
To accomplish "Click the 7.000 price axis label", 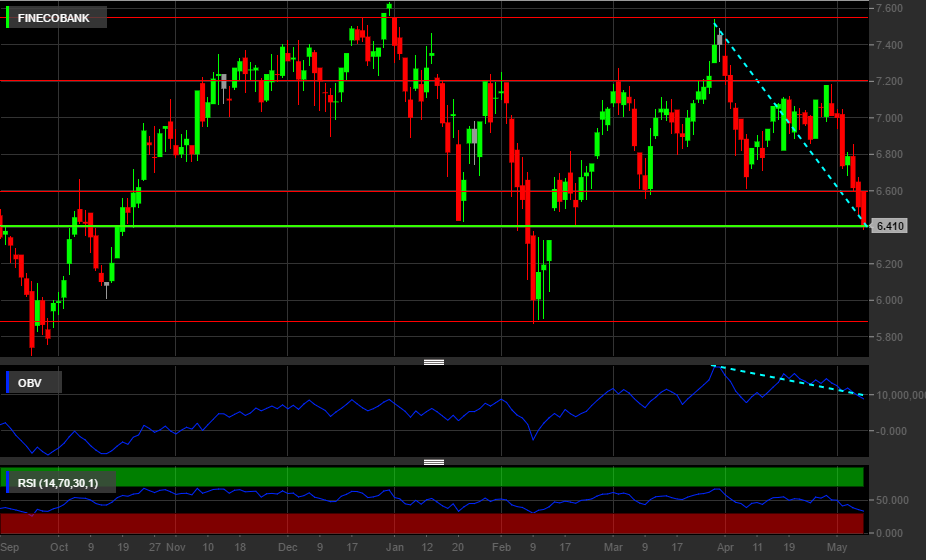I will click(x=889, y=118).
